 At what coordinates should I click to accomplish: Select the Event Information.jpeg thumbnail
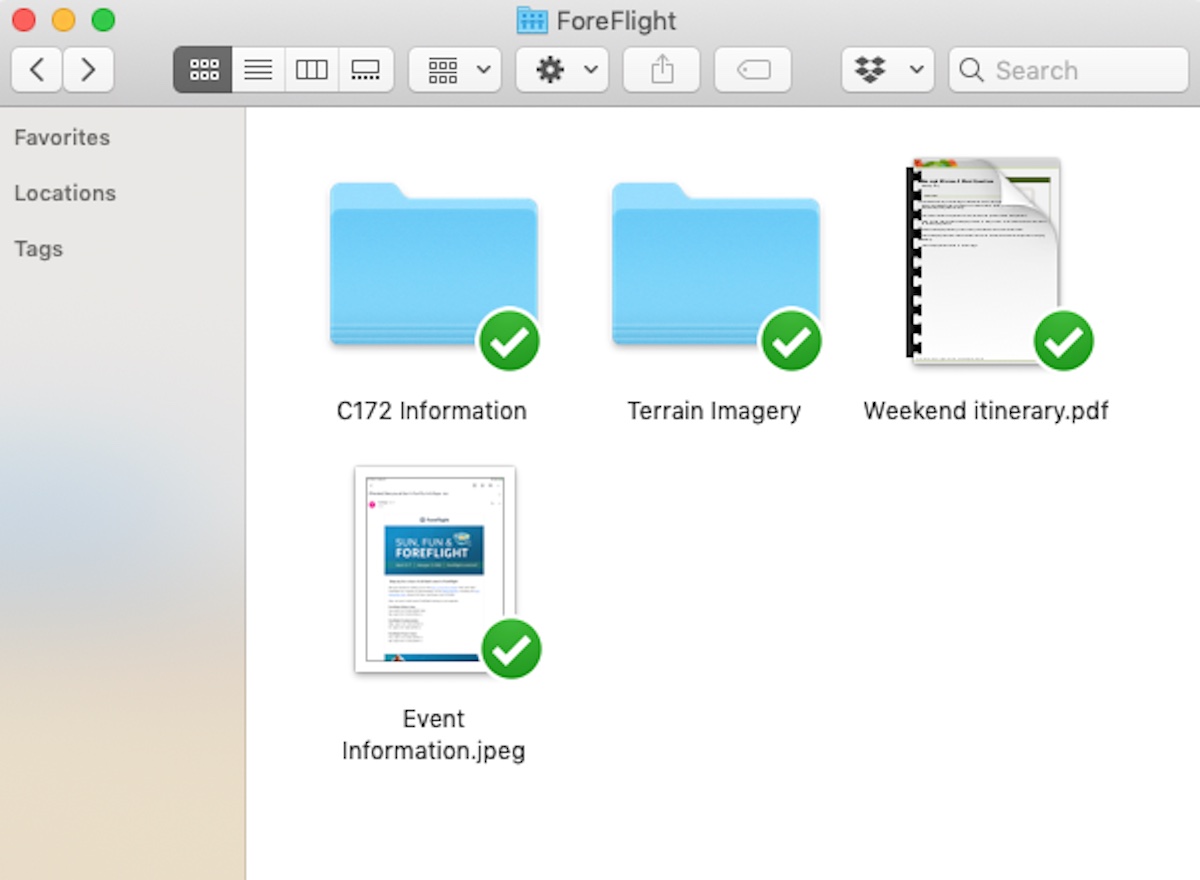point(434,570)
